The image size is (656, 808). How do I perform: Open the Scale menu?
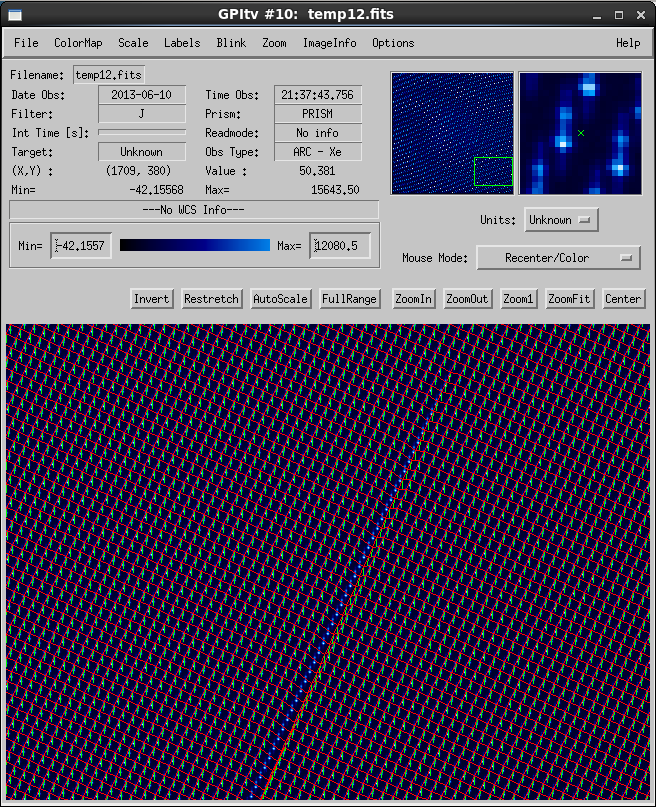tap(133, 43)
